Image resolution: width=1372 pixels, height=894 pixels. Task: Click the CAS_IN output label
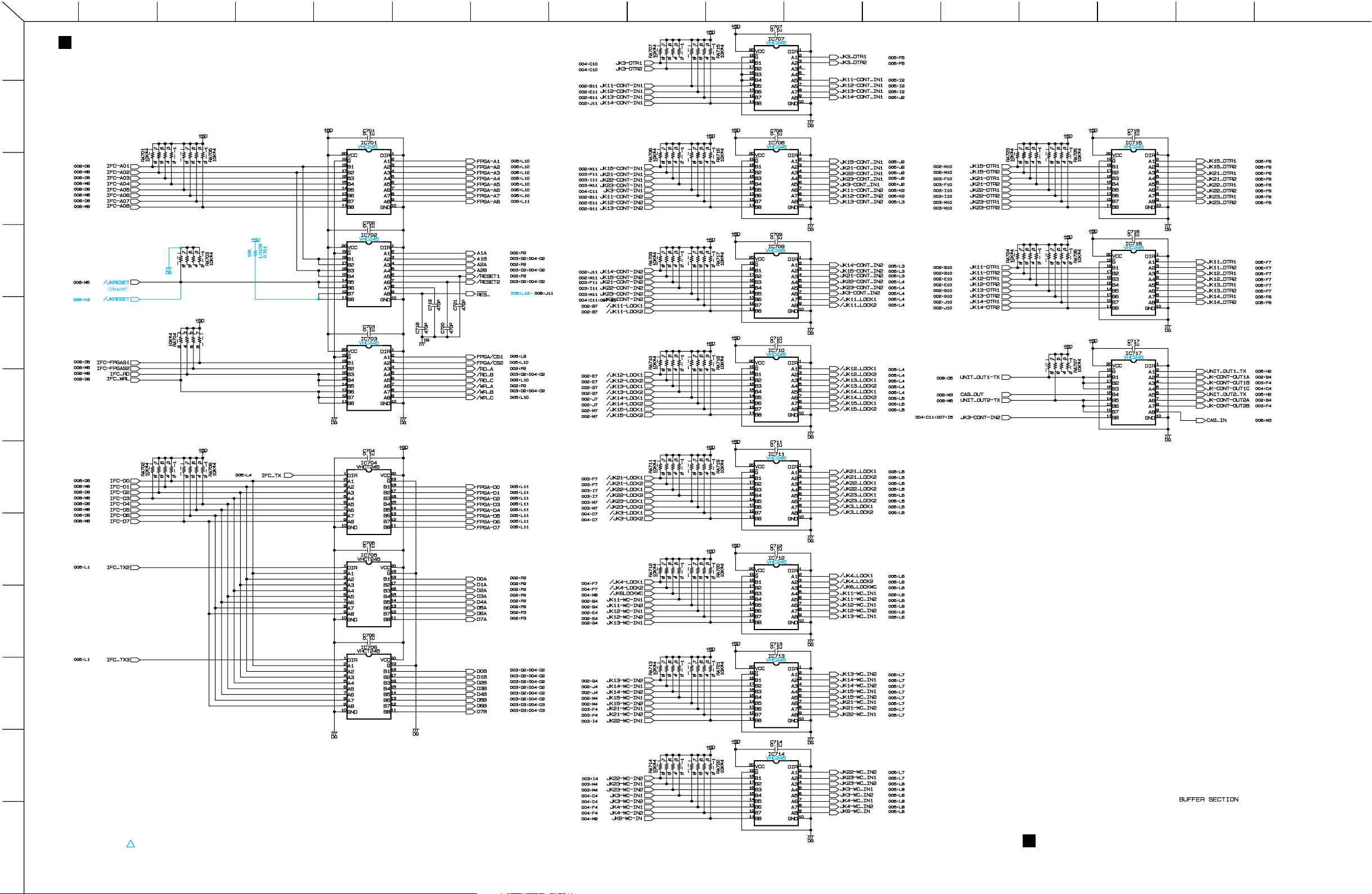tap(1217, 420)
